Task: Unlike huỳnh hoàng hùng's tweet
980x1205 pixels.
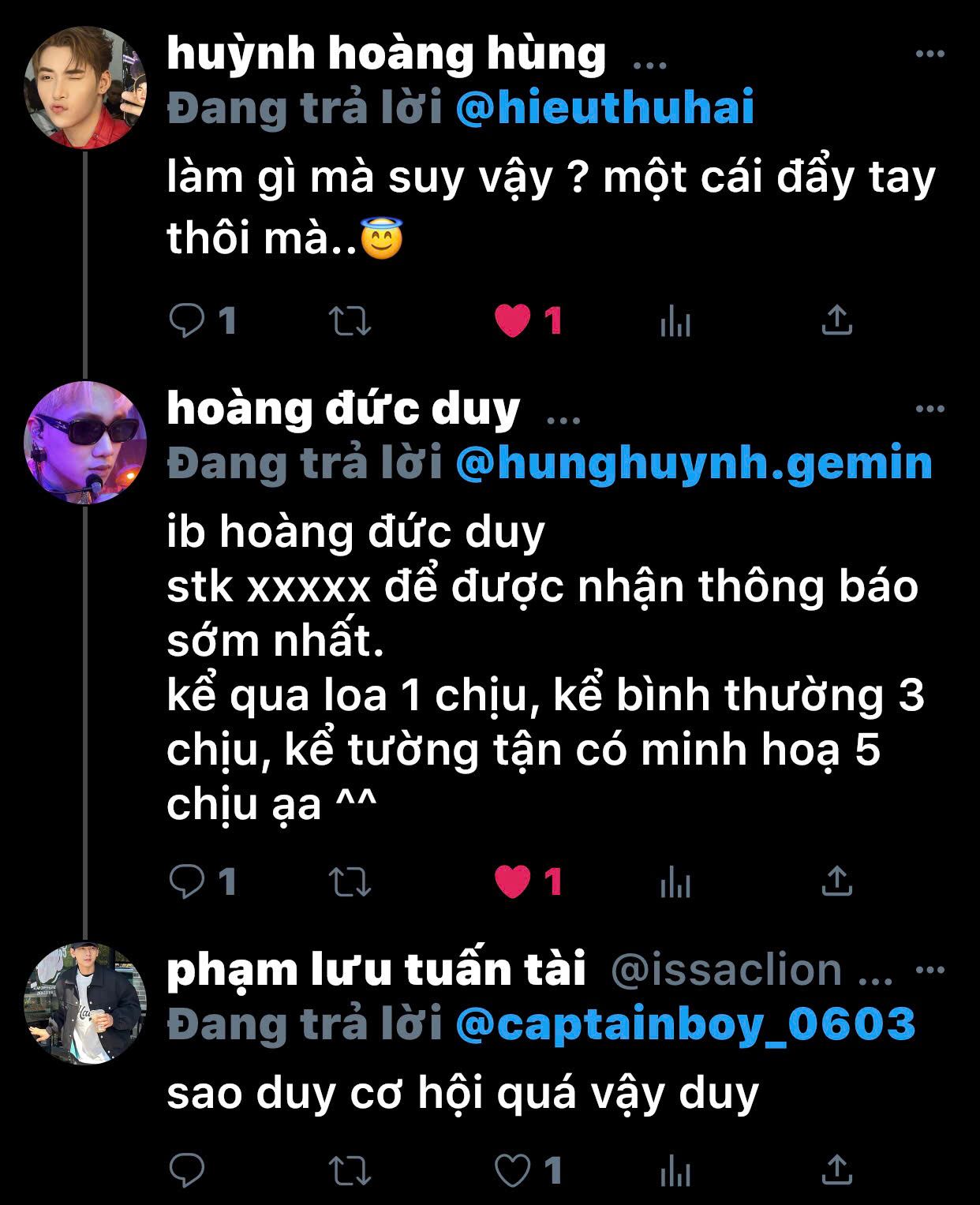Action: (x=513, y=321)
